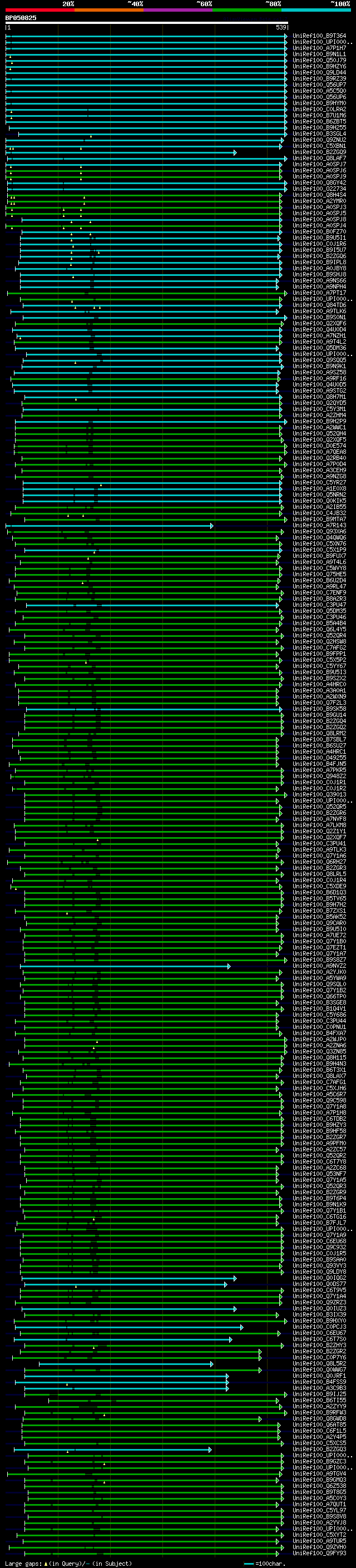Screen dimensions: 356x1568
Task: Click UniRef100_B9H255 hit name
Action: coord(319,128)
